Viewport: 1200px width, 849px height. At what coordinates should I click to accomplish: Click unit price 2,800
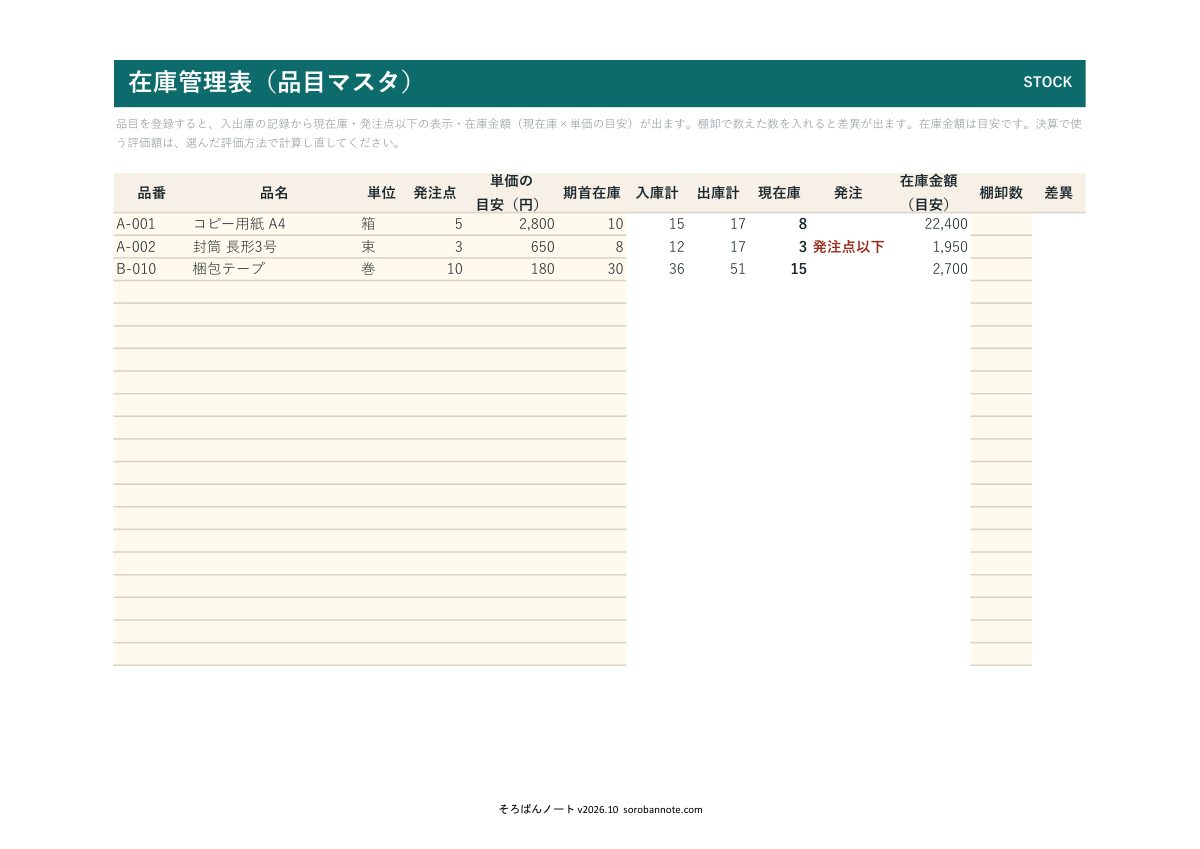pos(536,224)
